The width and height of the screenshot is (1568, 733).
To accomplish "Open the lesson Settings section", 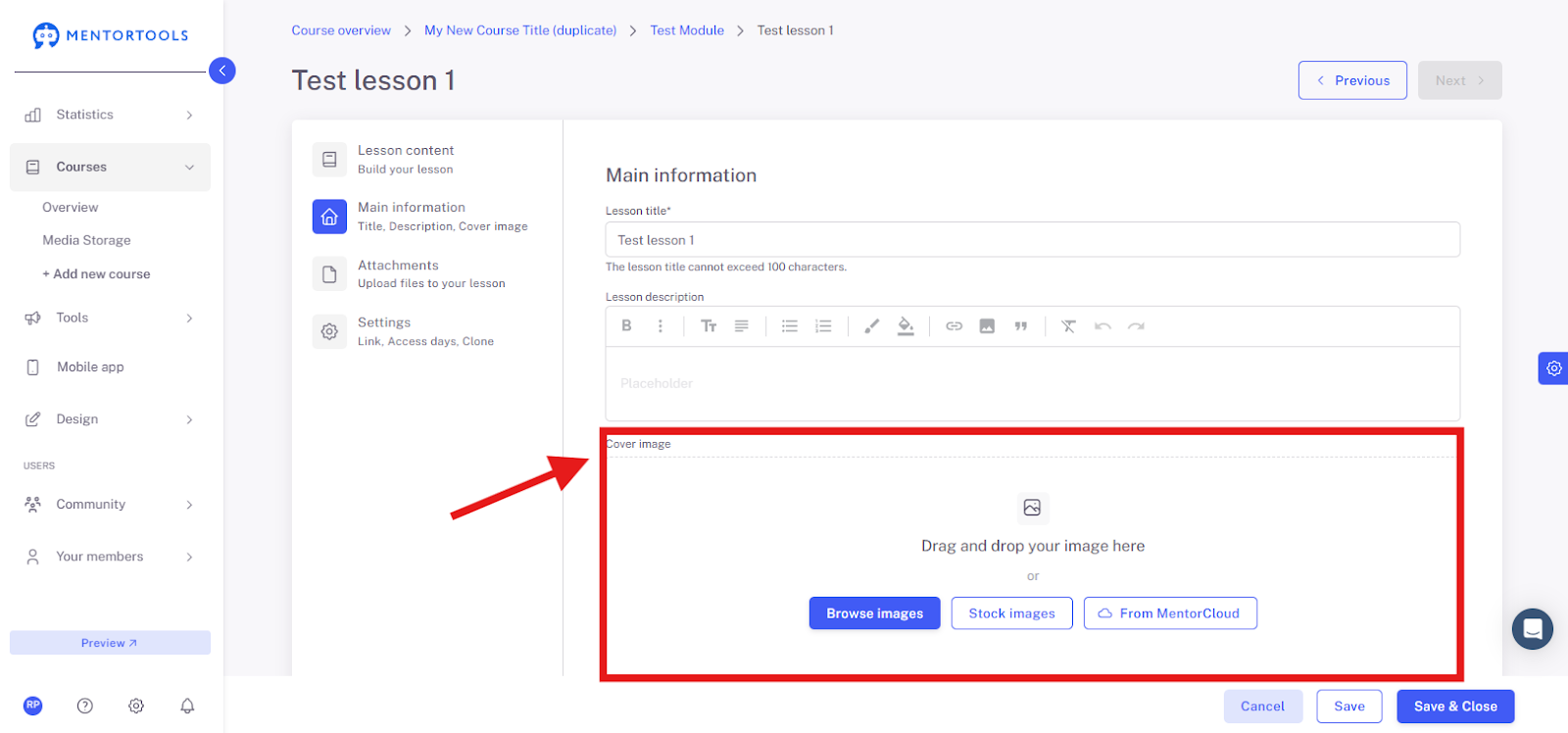I will pos(426,331).
